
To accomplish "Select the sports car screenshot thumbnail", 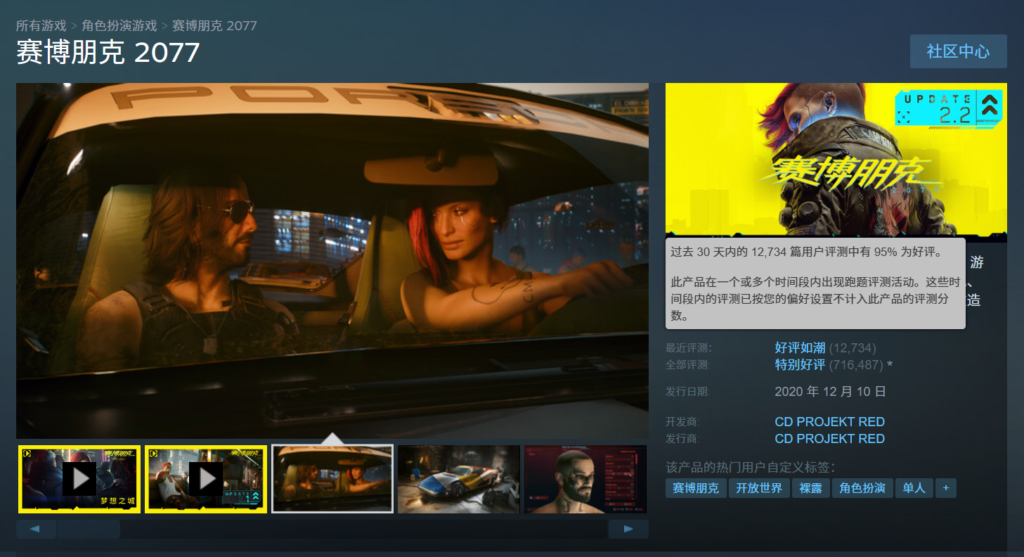I will click(x=458, y=479).
